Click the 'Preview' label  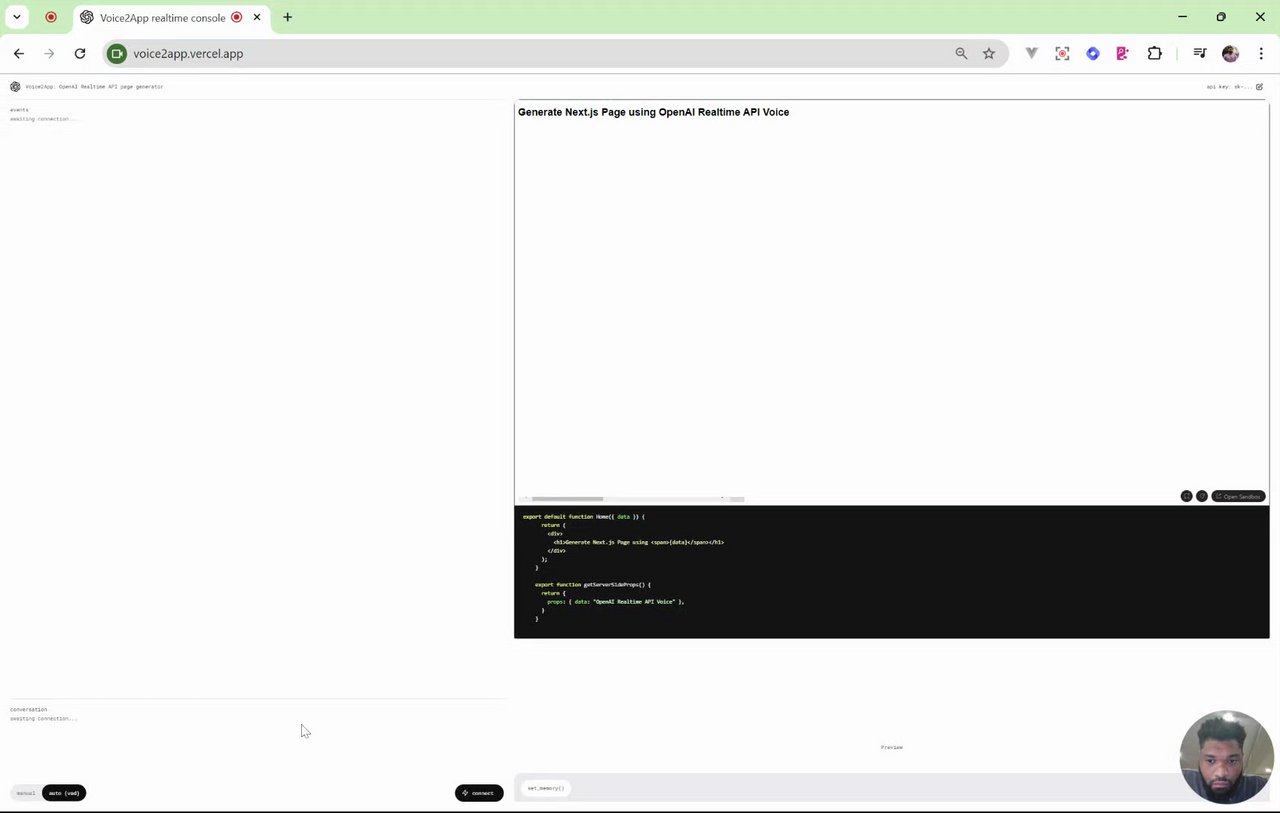pyautogui.click(x=892, y=747)
